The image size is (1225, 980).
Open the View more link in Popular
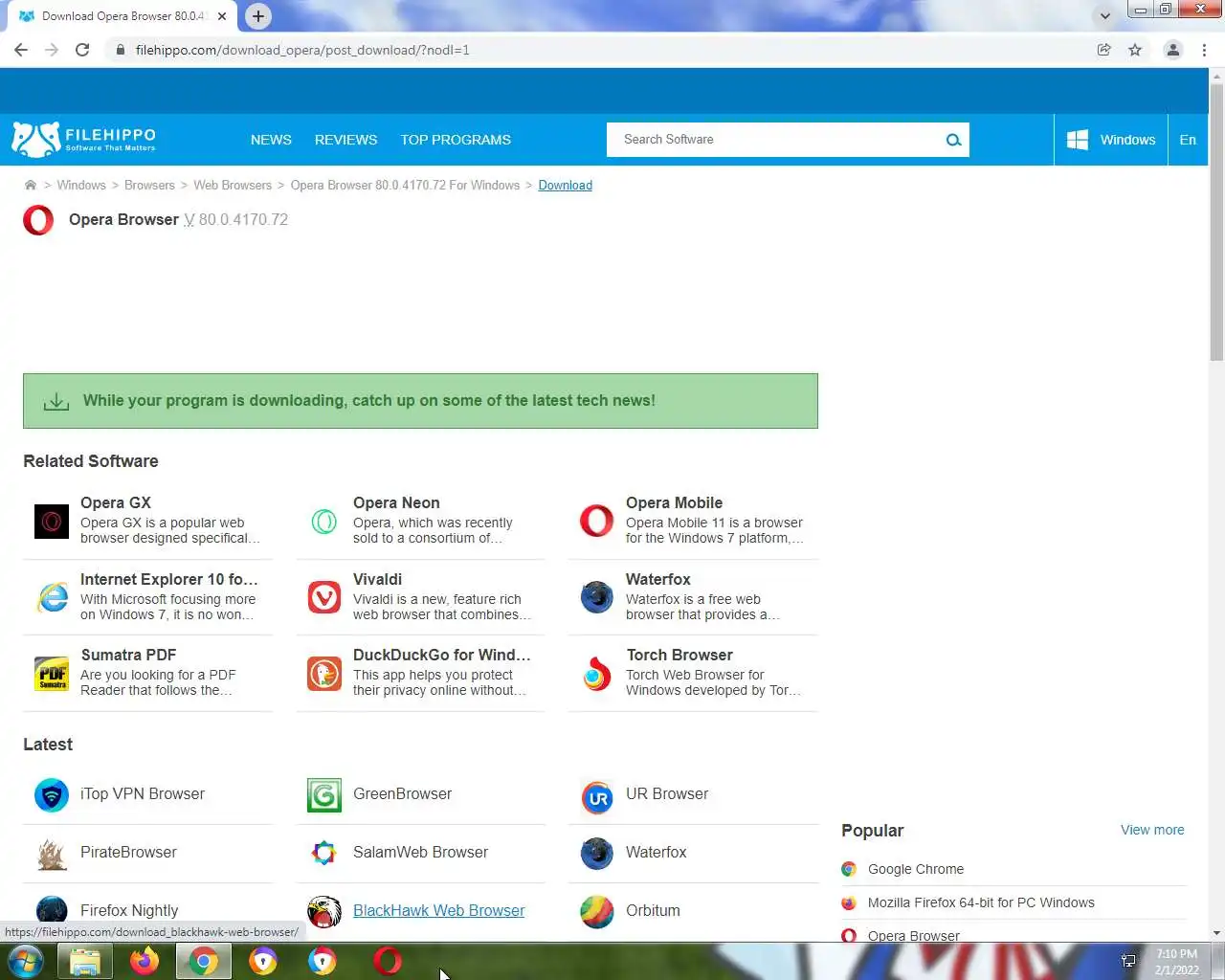pyautogui.click(x=1152, y=830)
